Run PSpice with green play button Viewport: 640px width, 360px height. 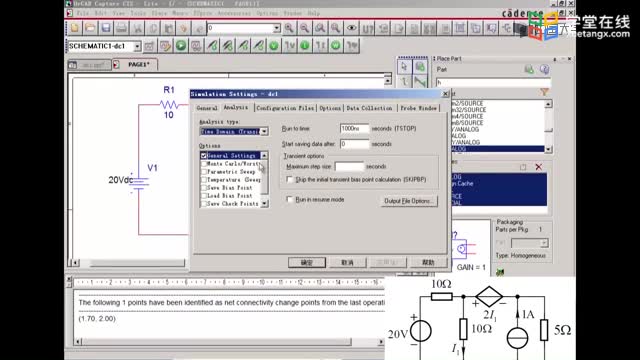point(181,46)
